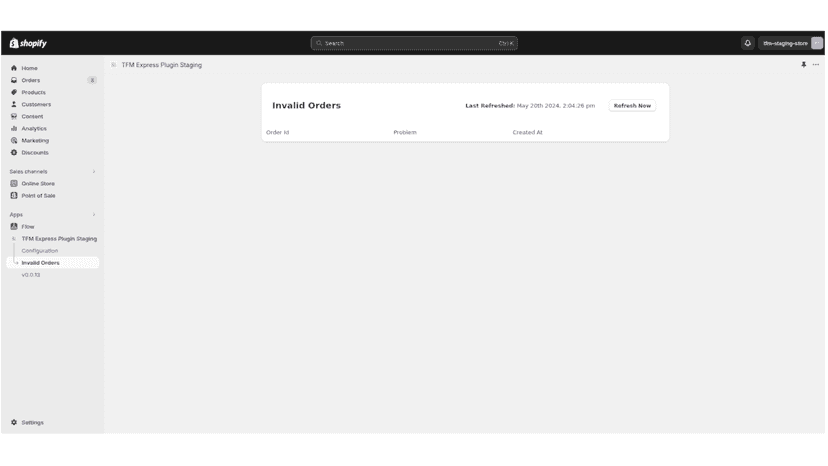Screen dimensions: 828x466
Task: Open the notifications bell
Action: [x=747, y=43]
